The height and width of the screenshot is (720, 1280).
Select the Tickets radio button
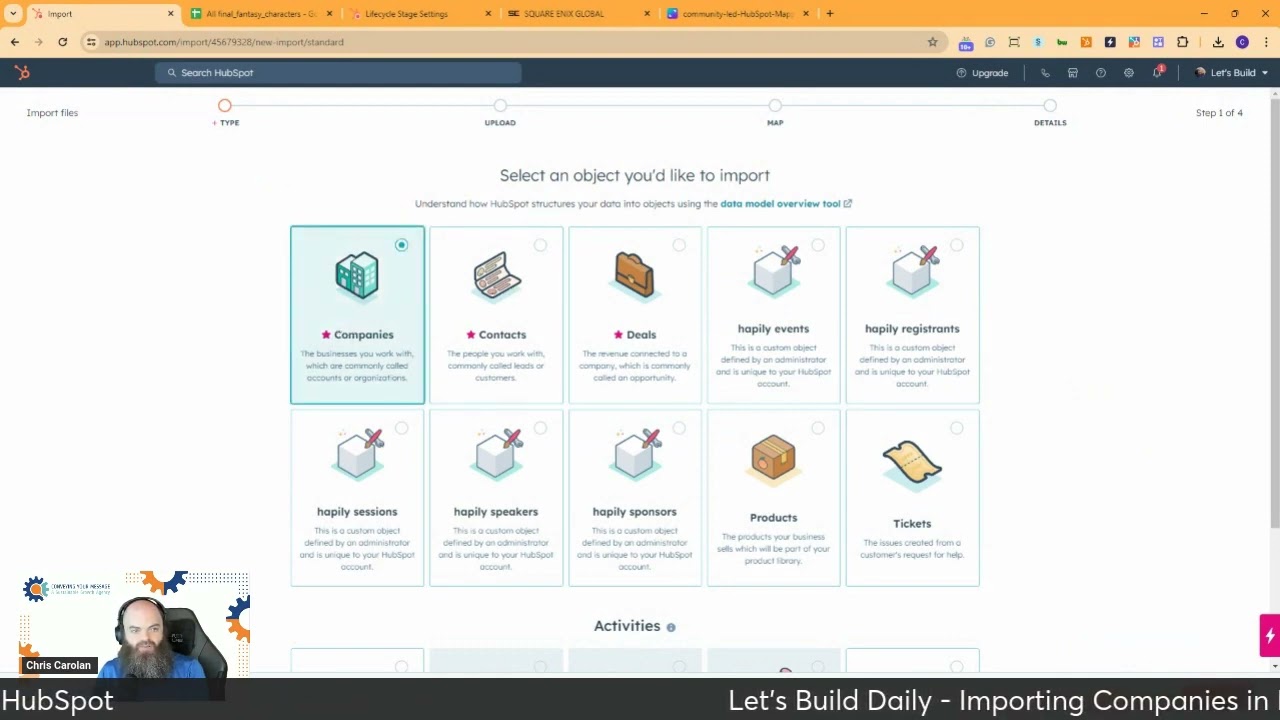[x=957, y=428]
